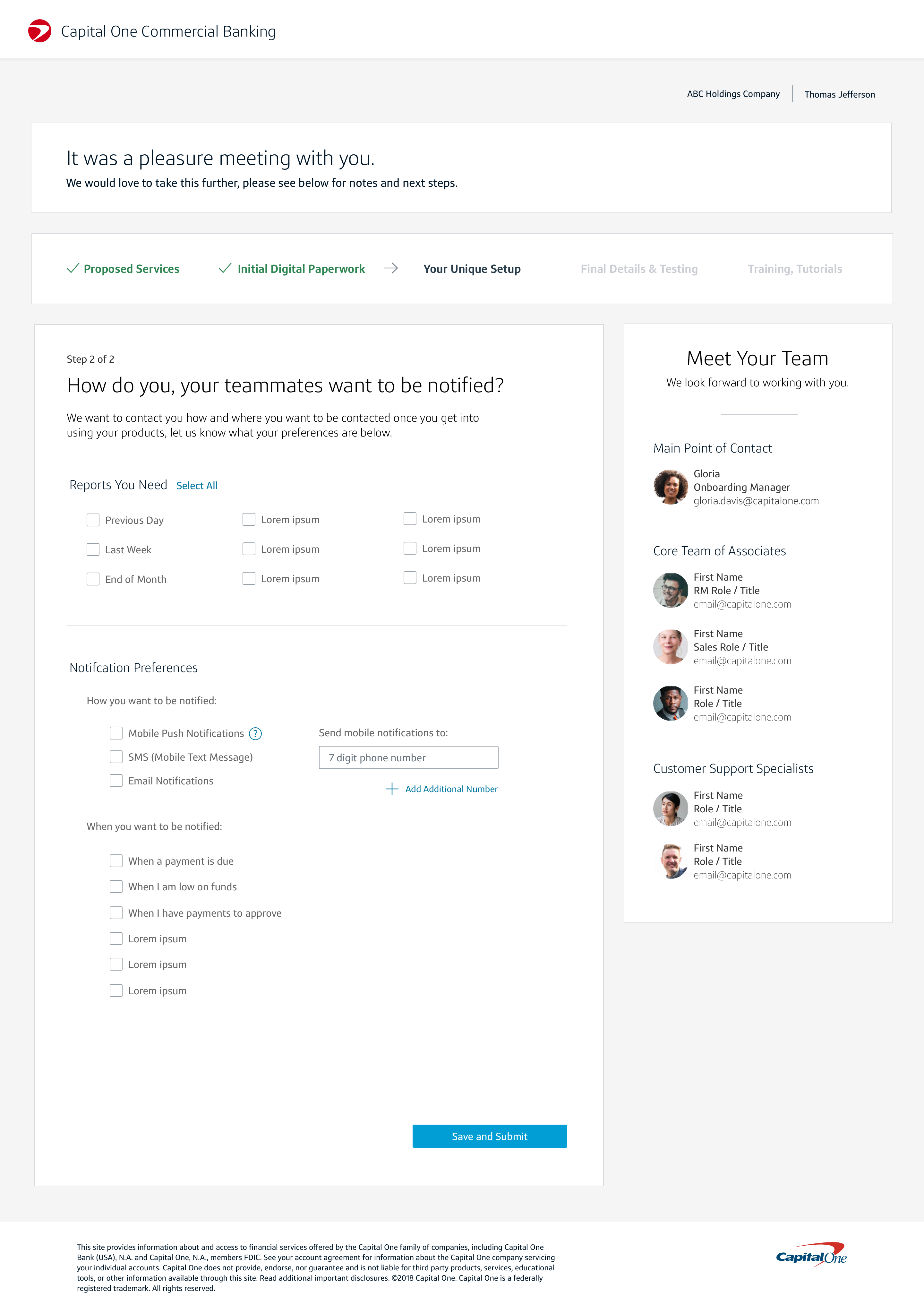The width and height of the screenshot is (924, 1314).
Task: Open Thomas Jefferson user name
Action: point(839,94)
